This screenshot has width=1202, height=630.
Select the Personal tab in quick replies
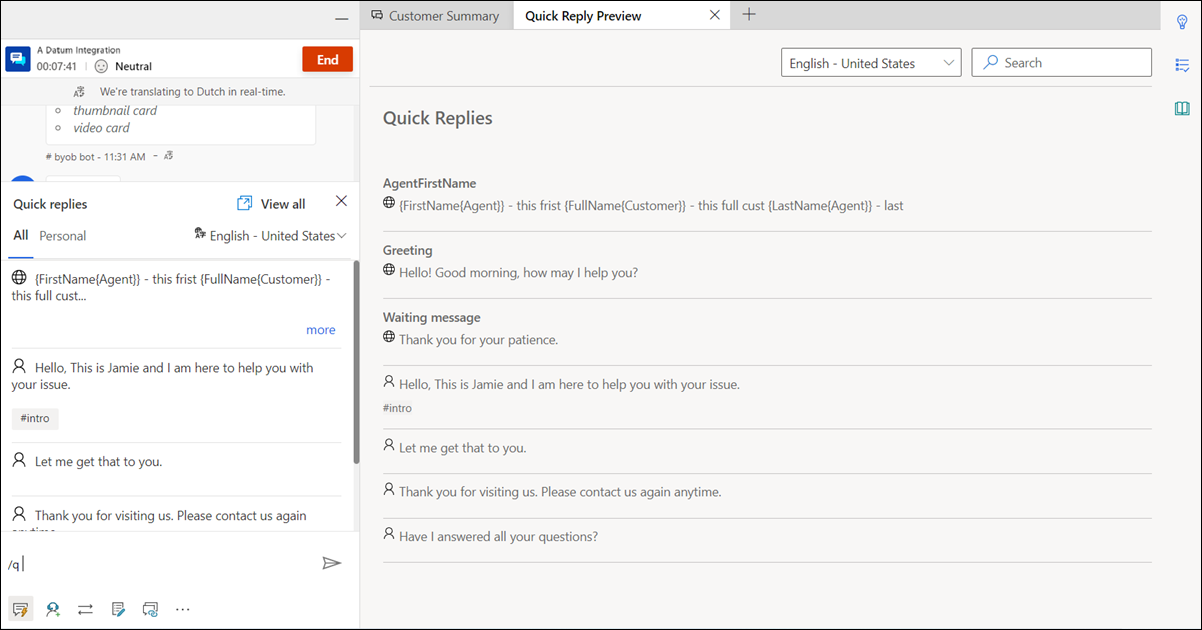pyautogui.click(x=62, y=235)
